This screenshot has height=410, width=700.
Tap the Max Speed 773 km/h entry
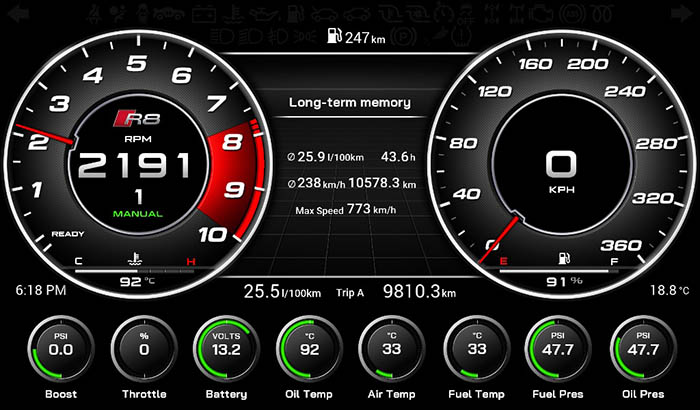346,209
